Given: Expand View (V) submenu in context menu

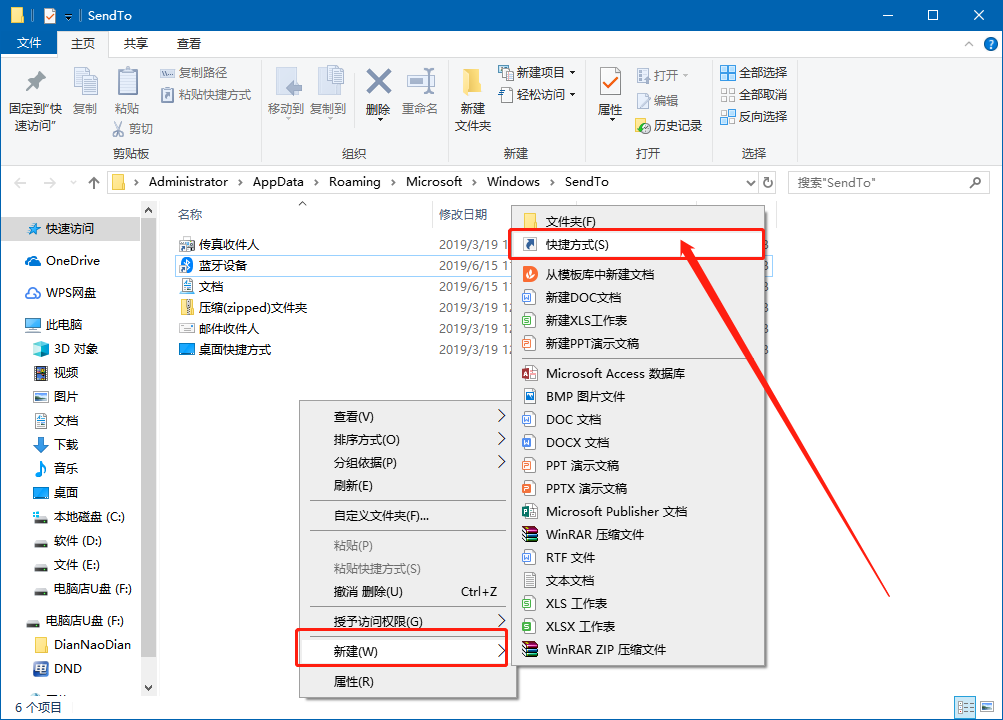Looking at the screenshot, I should pyautogui.click(x=408, y=417).
